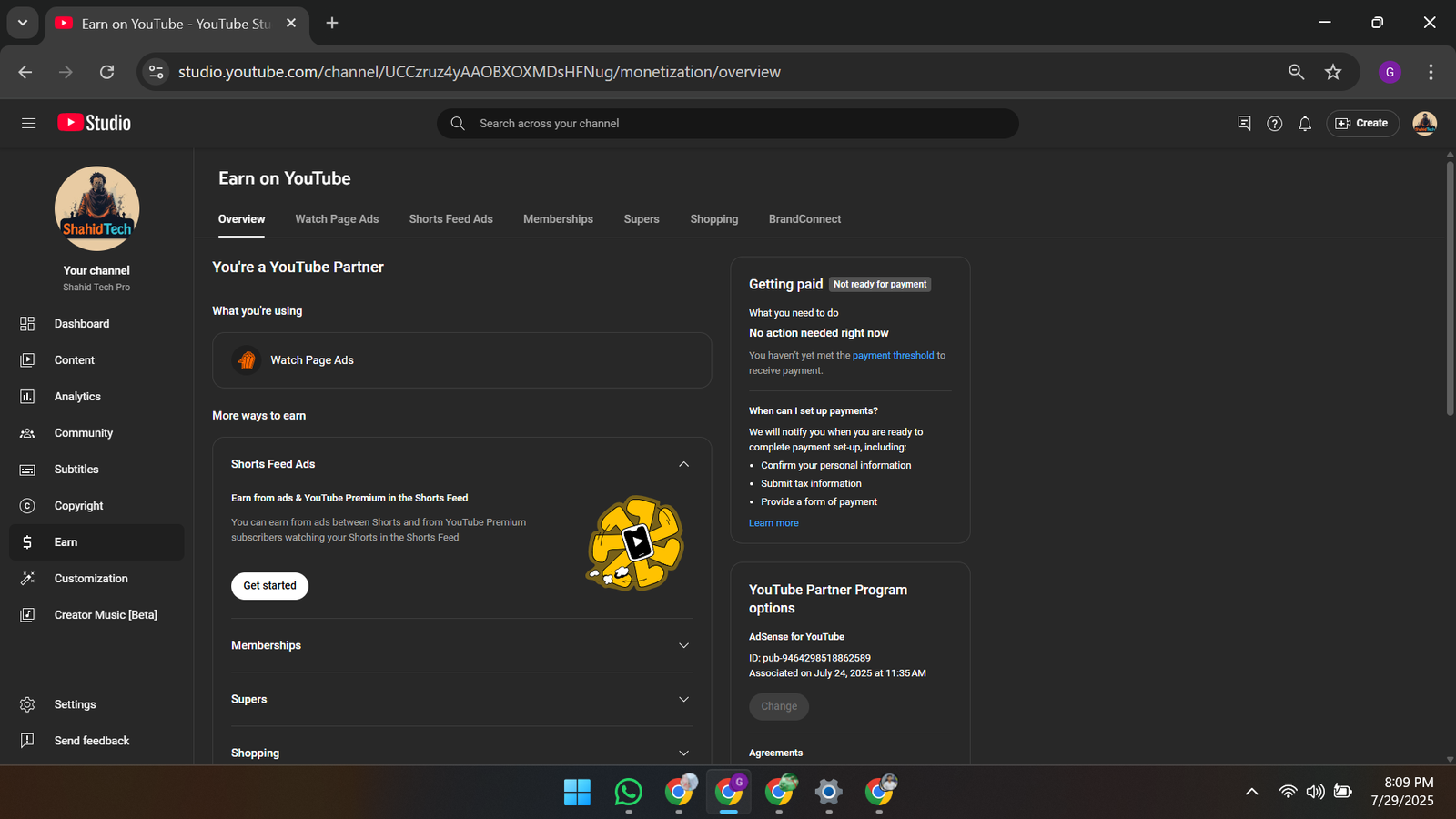The height and width of the screenshot is (819, 1456).
Task: Open the payment threshold link
Action: 893,356
